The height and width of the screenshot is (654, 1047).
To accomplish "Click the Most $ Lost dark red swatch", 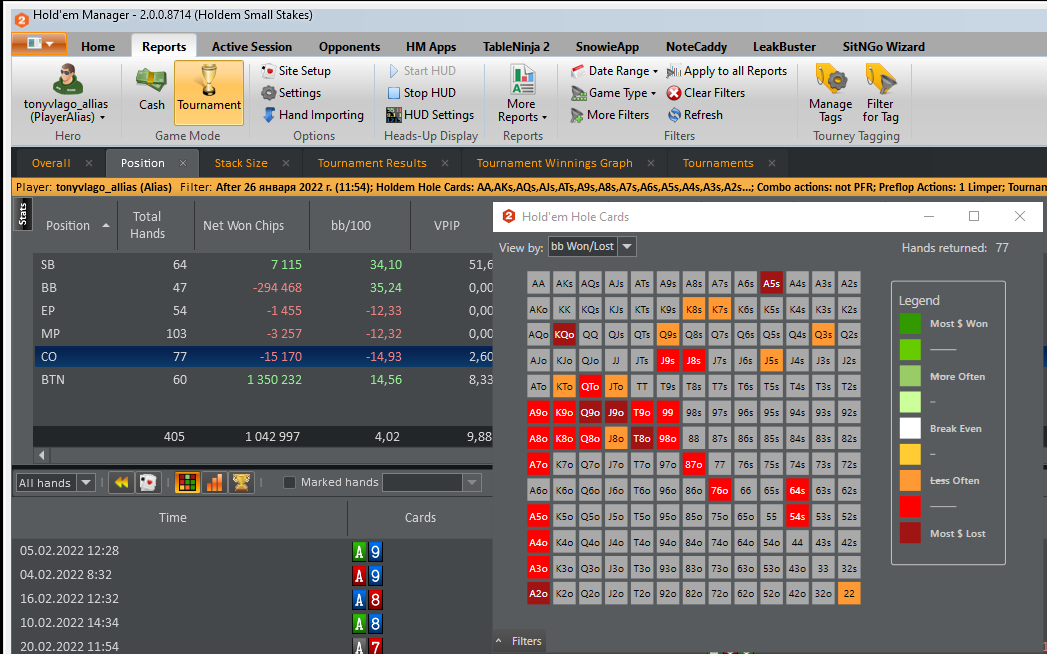I will click(909, 533).
